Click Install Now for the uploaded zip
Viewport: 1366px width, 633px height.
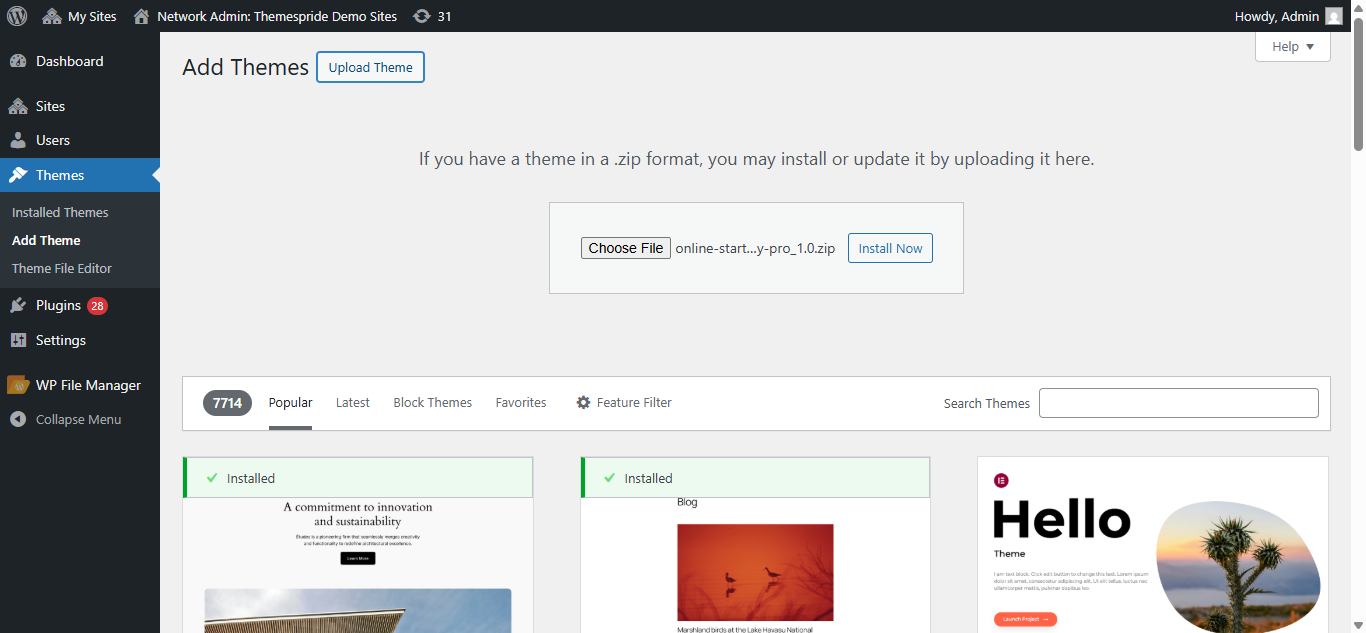[889, 247]
